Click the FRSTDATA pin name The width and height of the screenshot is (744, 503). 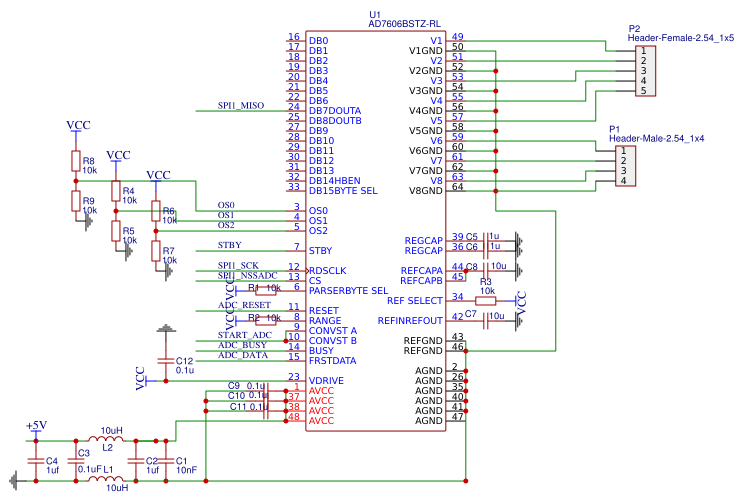[333, 361]
